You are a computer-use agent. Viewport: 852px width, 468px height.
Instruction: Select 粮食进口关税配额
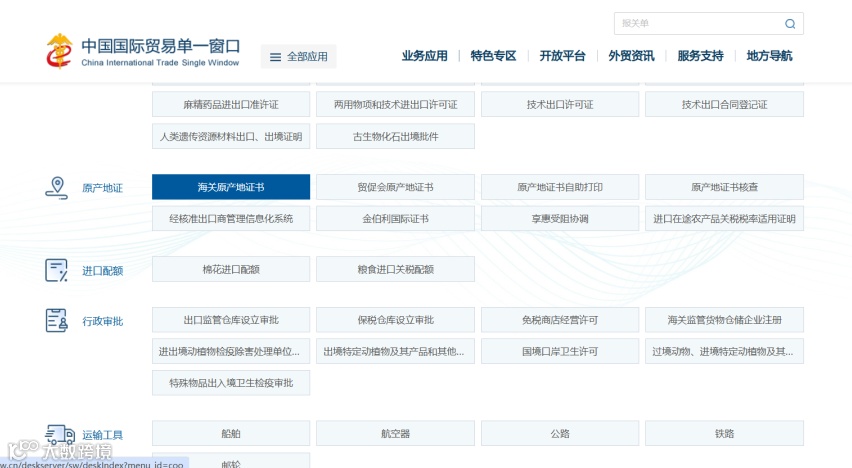tap(396, 269)
